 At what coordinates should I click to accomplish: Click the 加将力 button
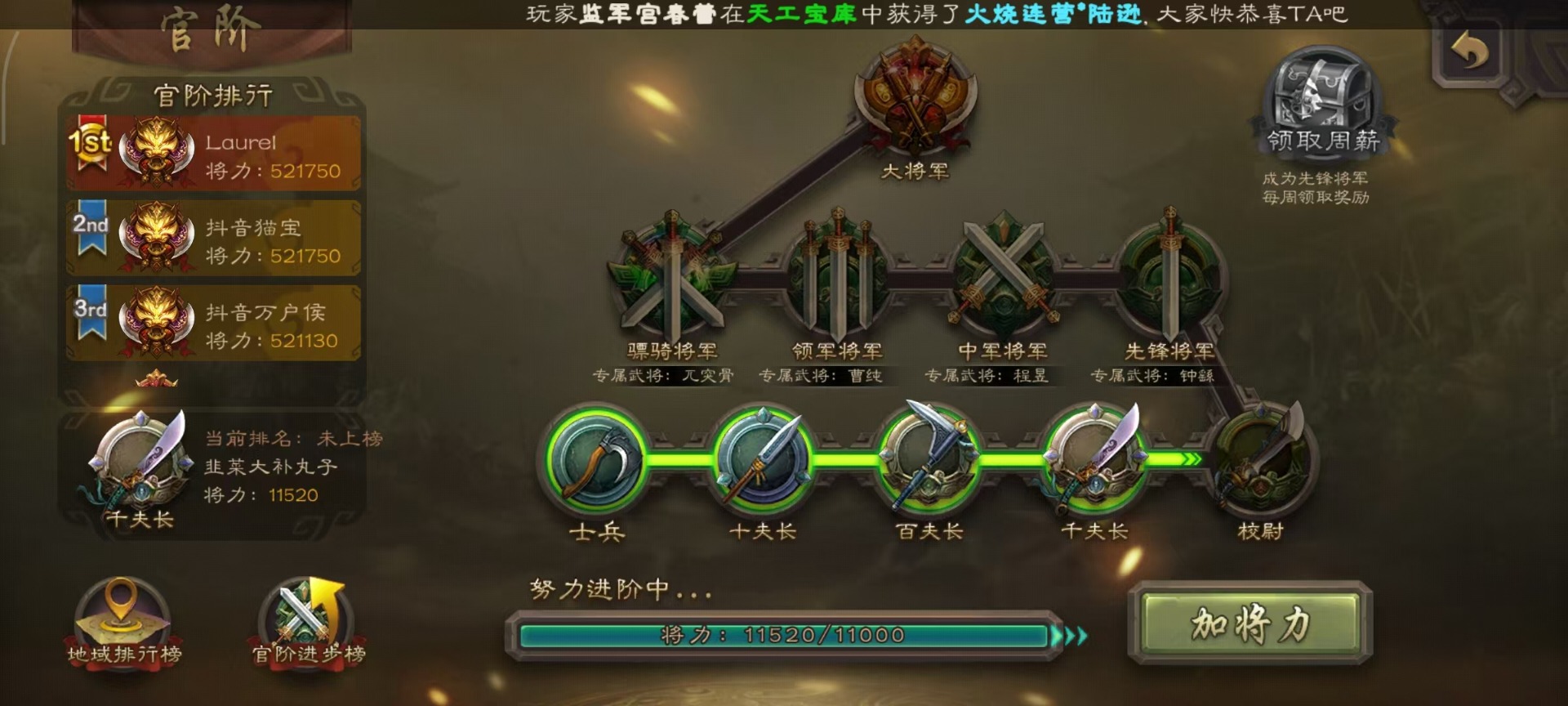click(x=1250, y=624)
